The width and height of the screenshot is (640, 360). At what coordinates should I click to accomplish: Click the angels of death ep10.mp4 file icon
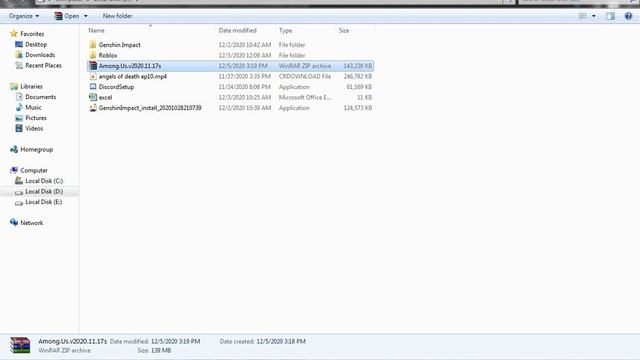coord(93,76)
